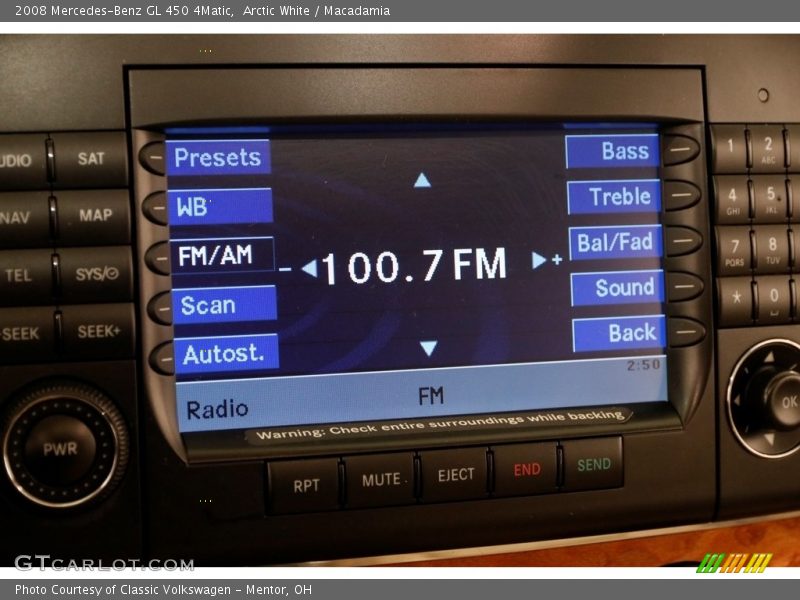Dial digit 8 TUV on keypad
Viewport: 800px width, 600px height.
772,248
